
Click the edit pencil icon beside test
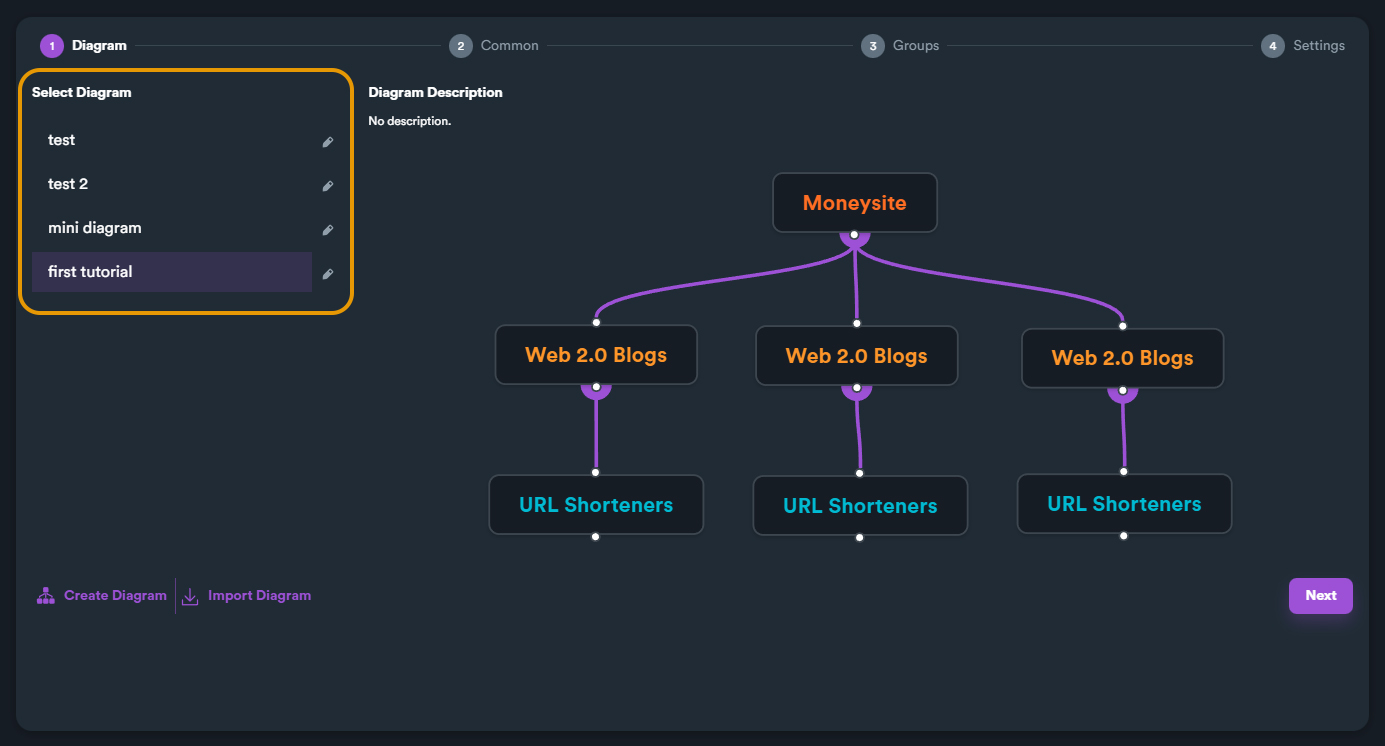coord(327,142)
